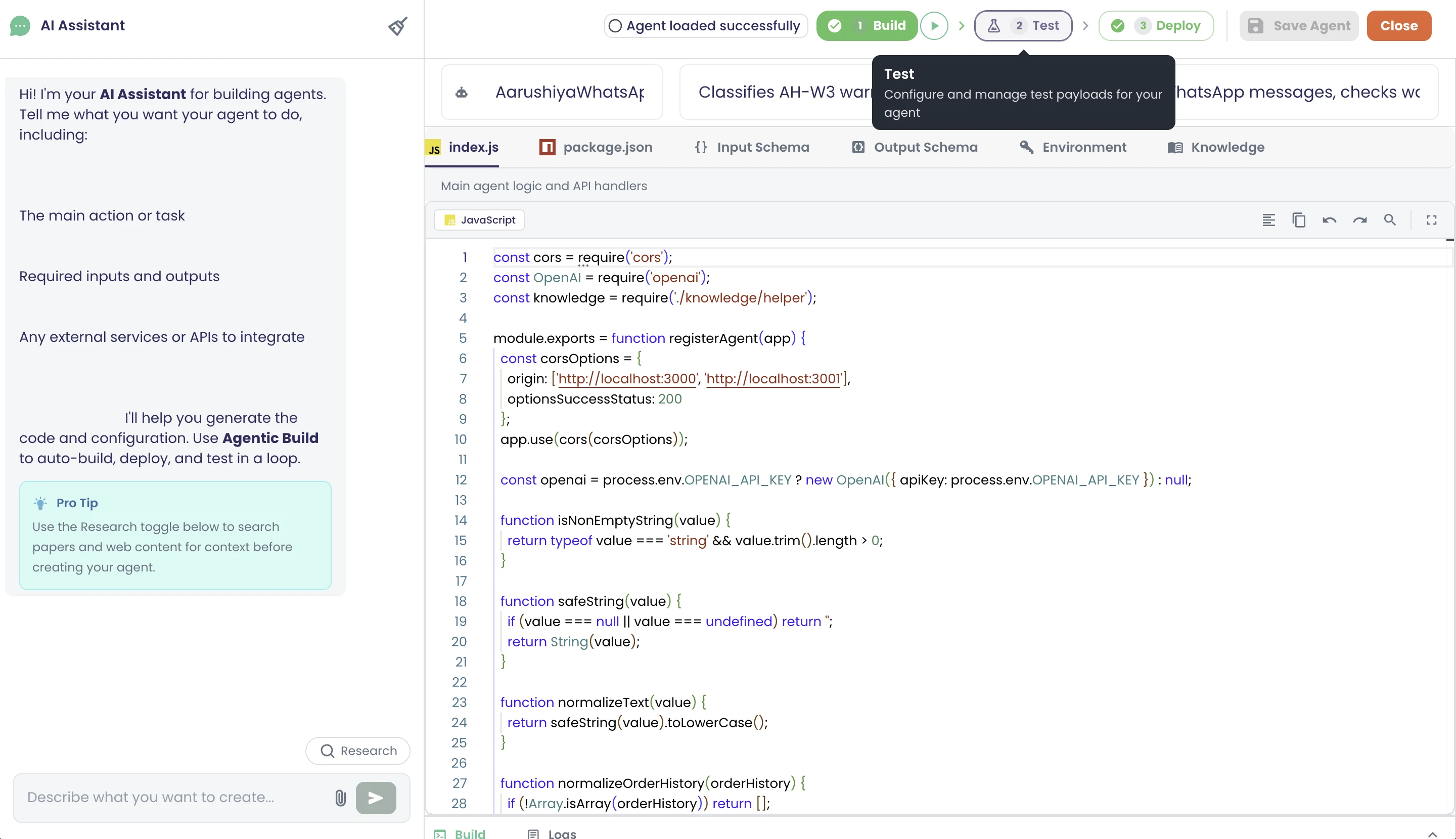Run the build with the play button
This screenshot has height=839, width=1456.
pyautogui.click(x=934, y=26)
